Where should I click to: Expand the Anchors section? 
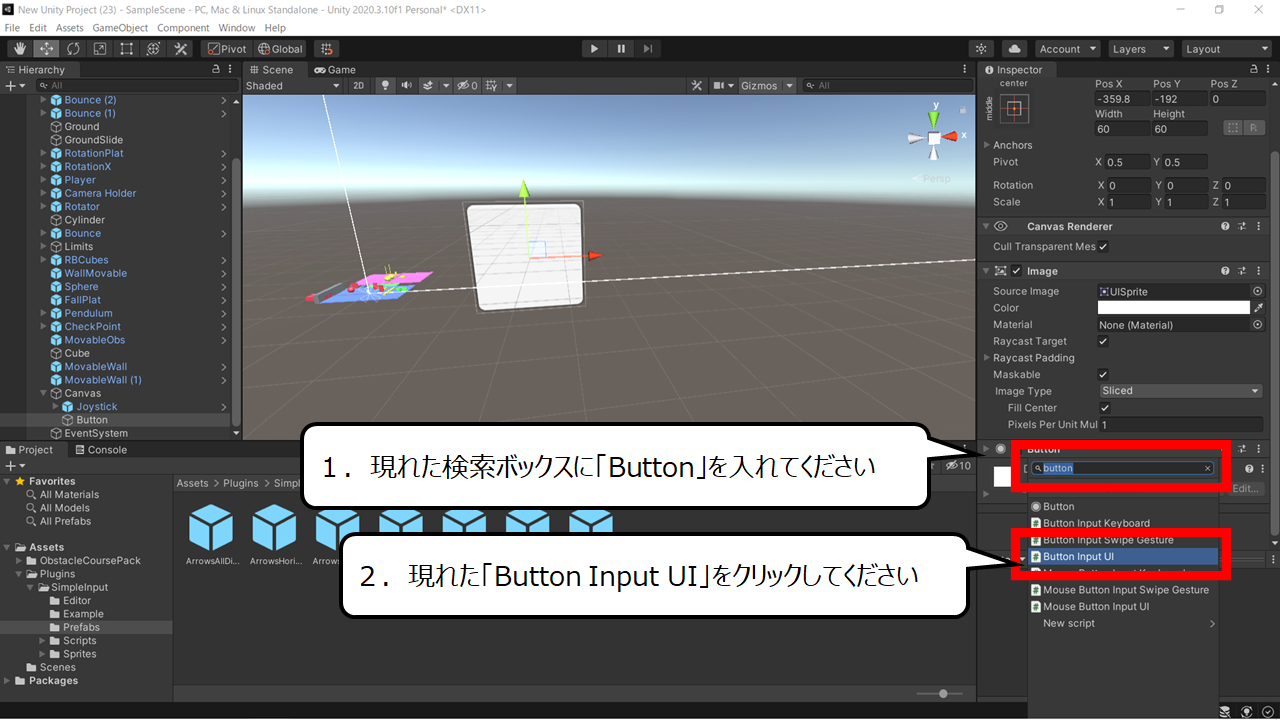(x=987, y=145)
